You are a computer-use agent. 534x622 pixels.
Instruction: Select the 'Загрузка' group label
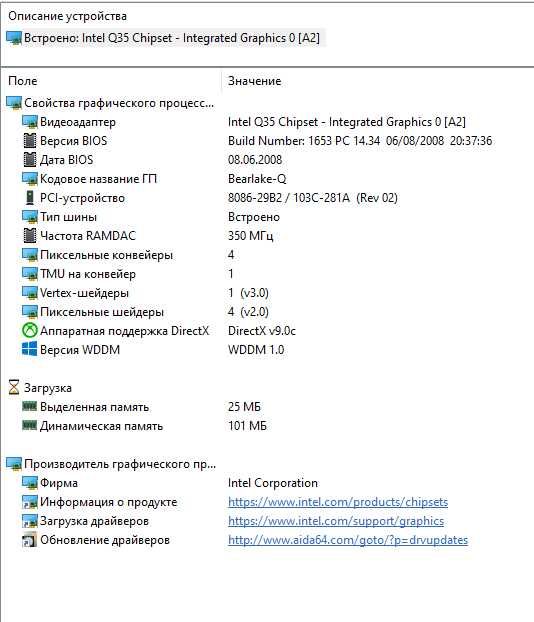48,388
